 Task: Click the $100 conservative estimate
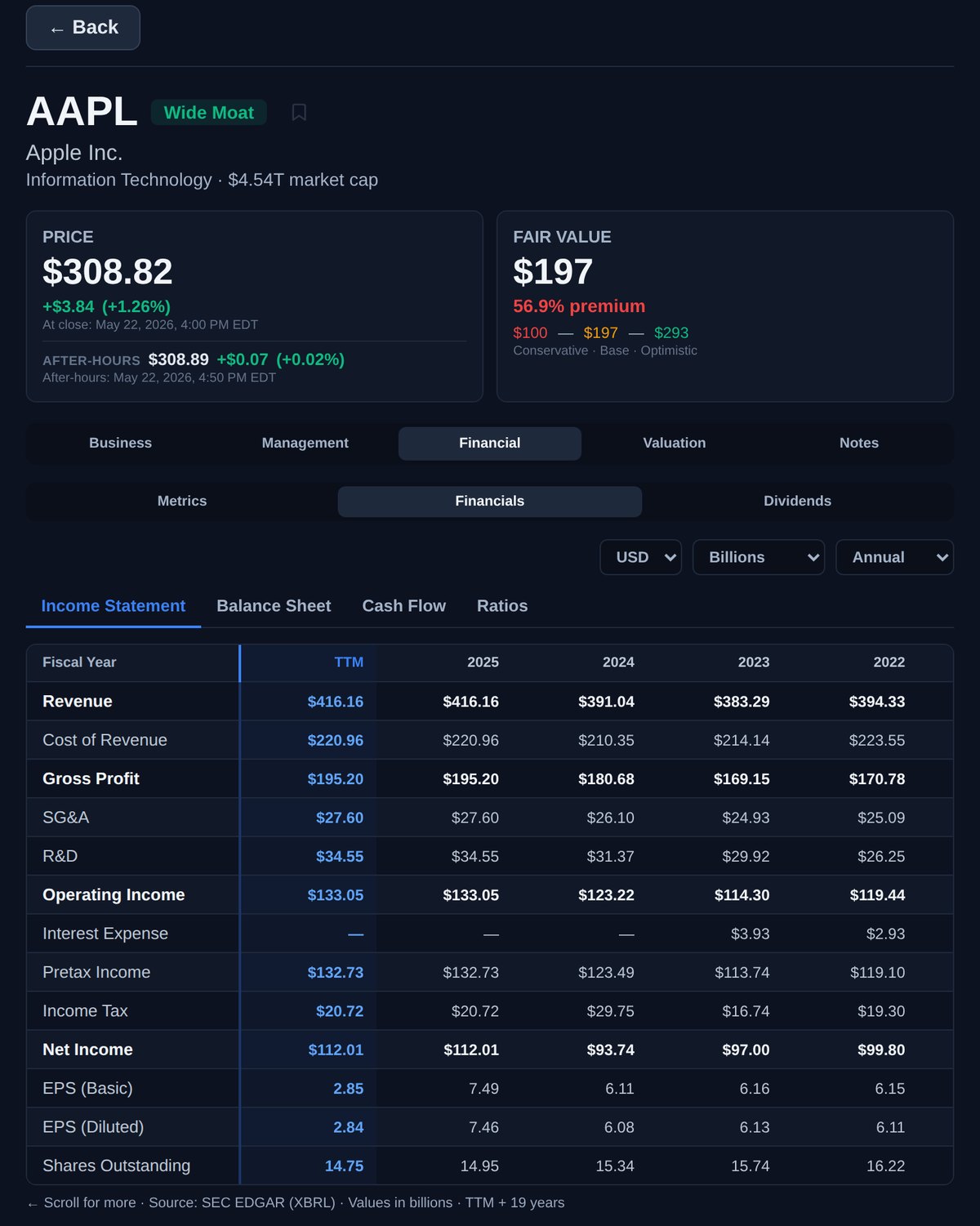530,332
